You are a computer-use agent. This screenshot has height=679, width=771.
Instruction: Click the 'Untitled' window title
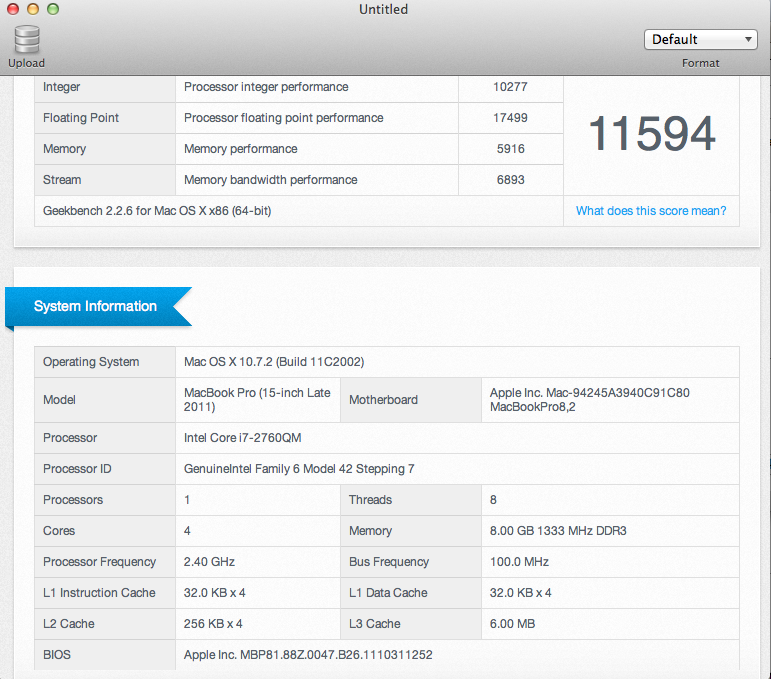pyautogui.click(x=384, y=9)
